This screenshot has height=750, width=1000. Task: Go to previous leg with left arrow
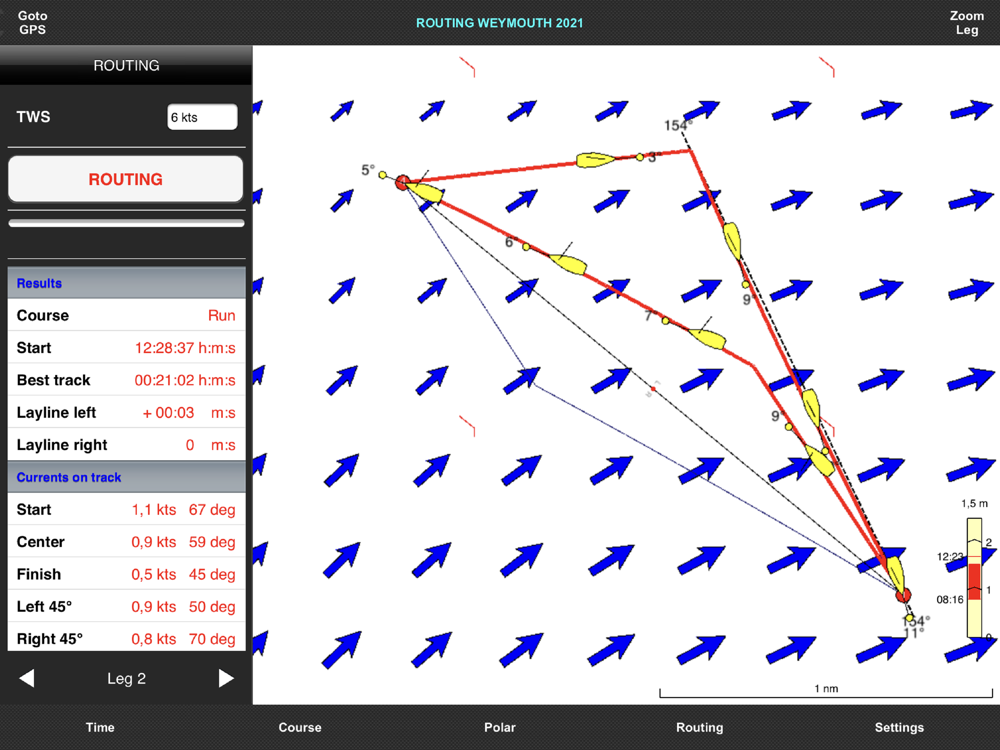click(27, 678)
